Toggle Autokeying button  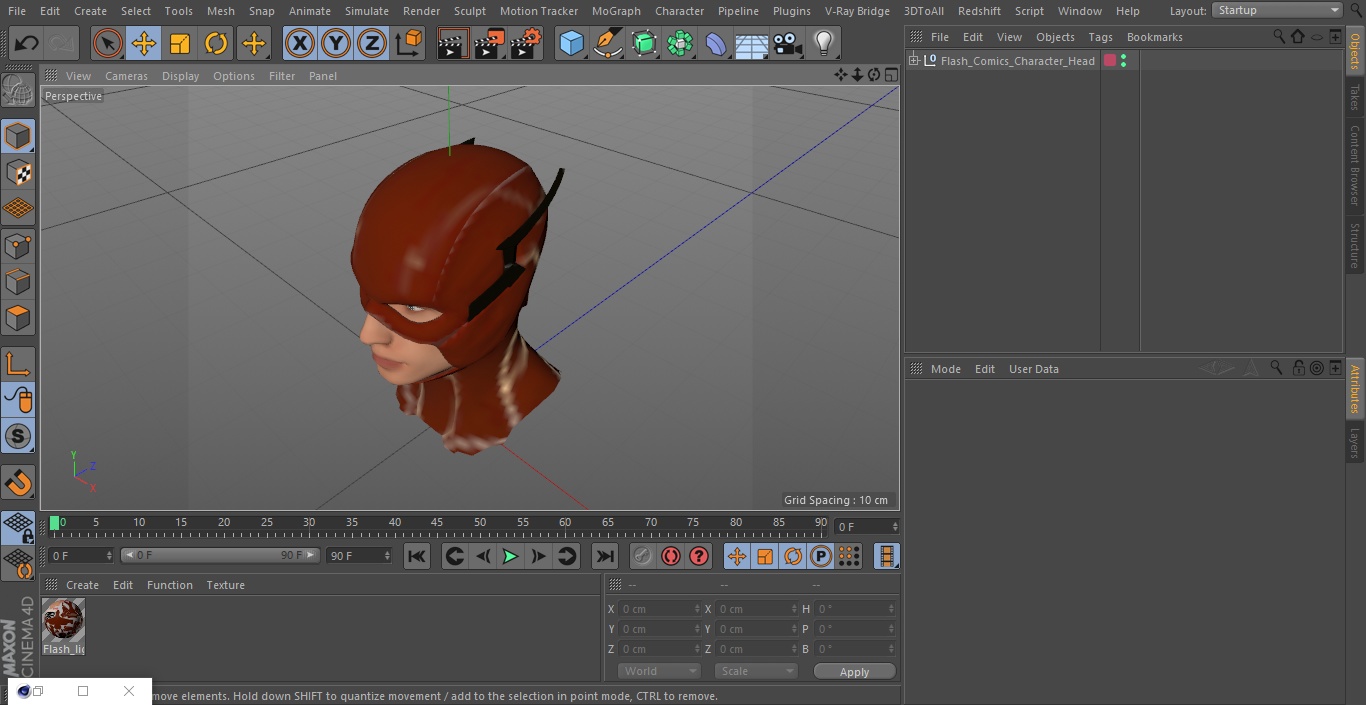(x=671, y=556)
